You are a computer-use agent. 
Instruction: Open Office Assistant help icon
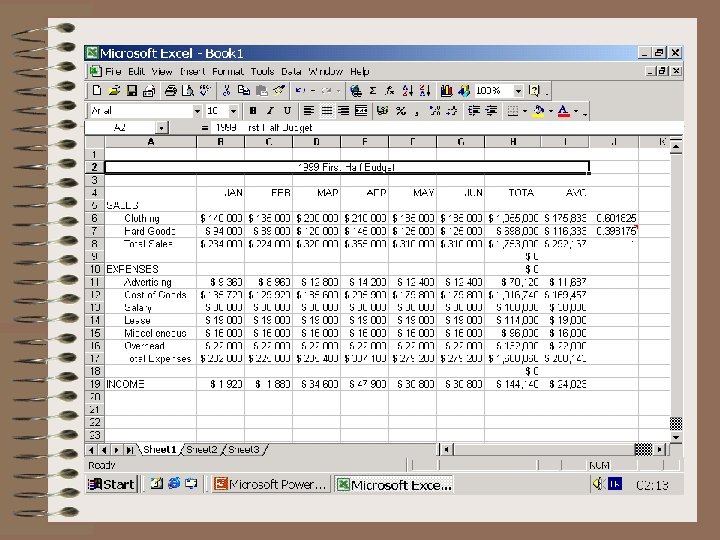(534, 90)
